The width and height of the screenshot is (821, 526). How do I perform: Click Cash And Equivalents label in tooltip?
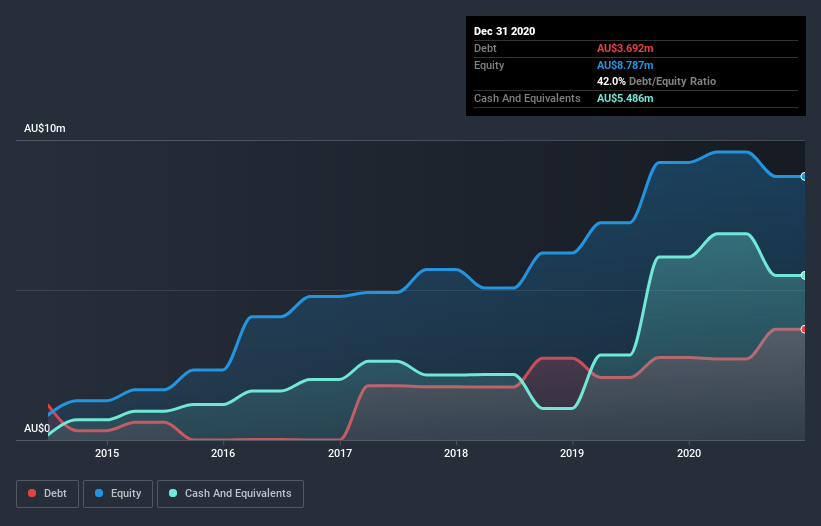click(527, 98)
